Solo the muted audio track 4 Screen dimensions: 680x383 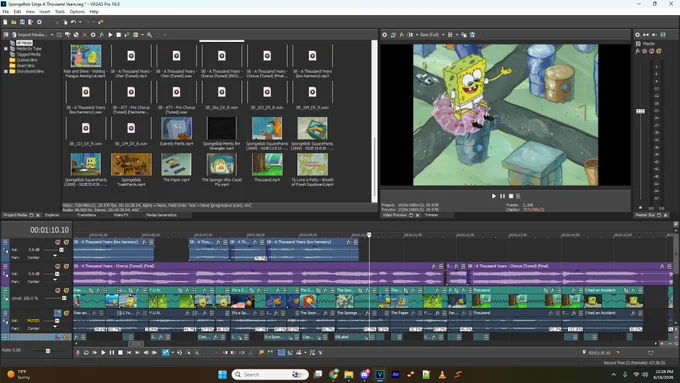click(x=66, y=313)
